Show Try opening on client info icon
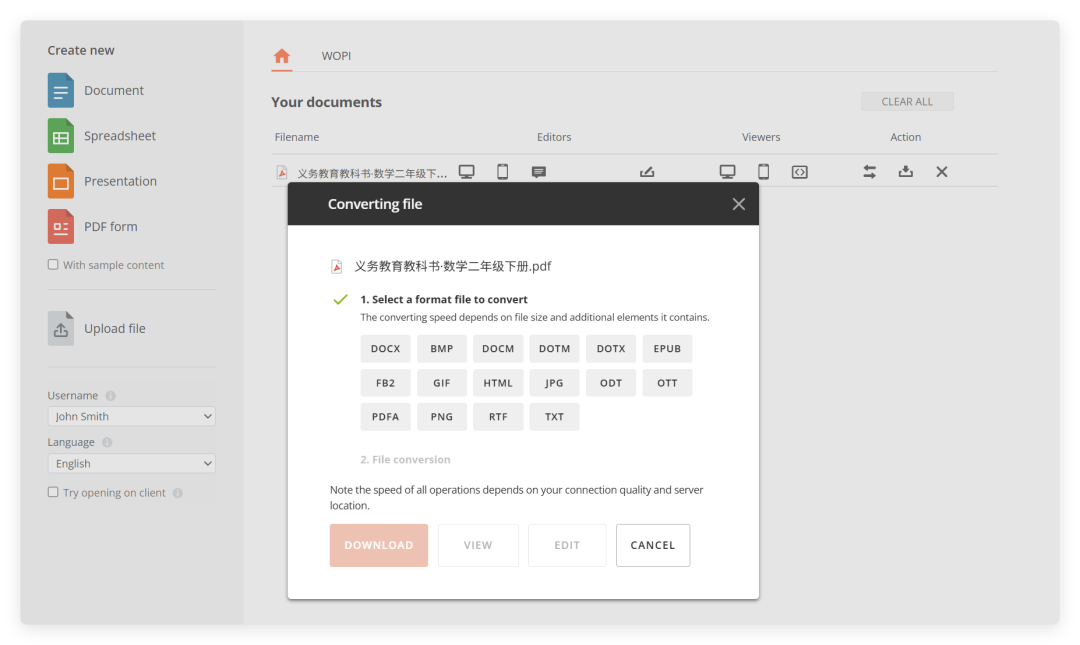This screenshot has width=1080, height=645. click(178, 493)
